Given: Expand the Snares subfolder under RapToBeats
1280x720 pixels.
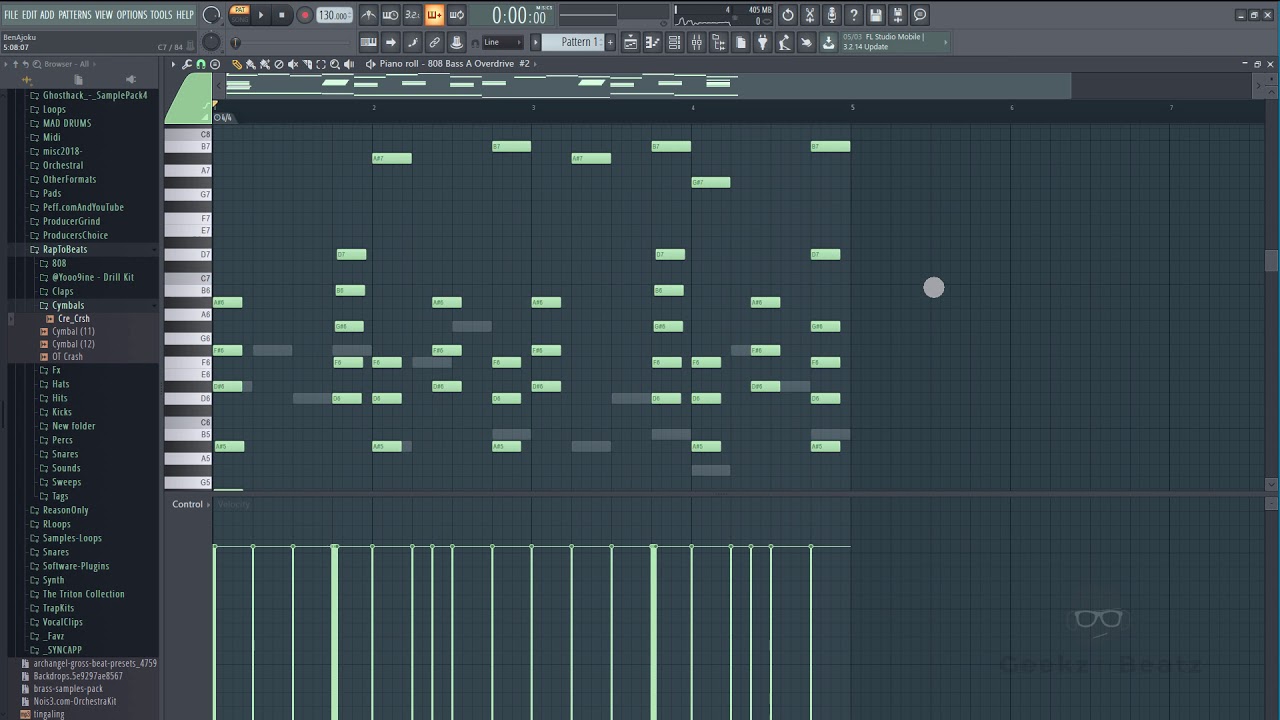Looking at the screenshot, I should (64, 454).
